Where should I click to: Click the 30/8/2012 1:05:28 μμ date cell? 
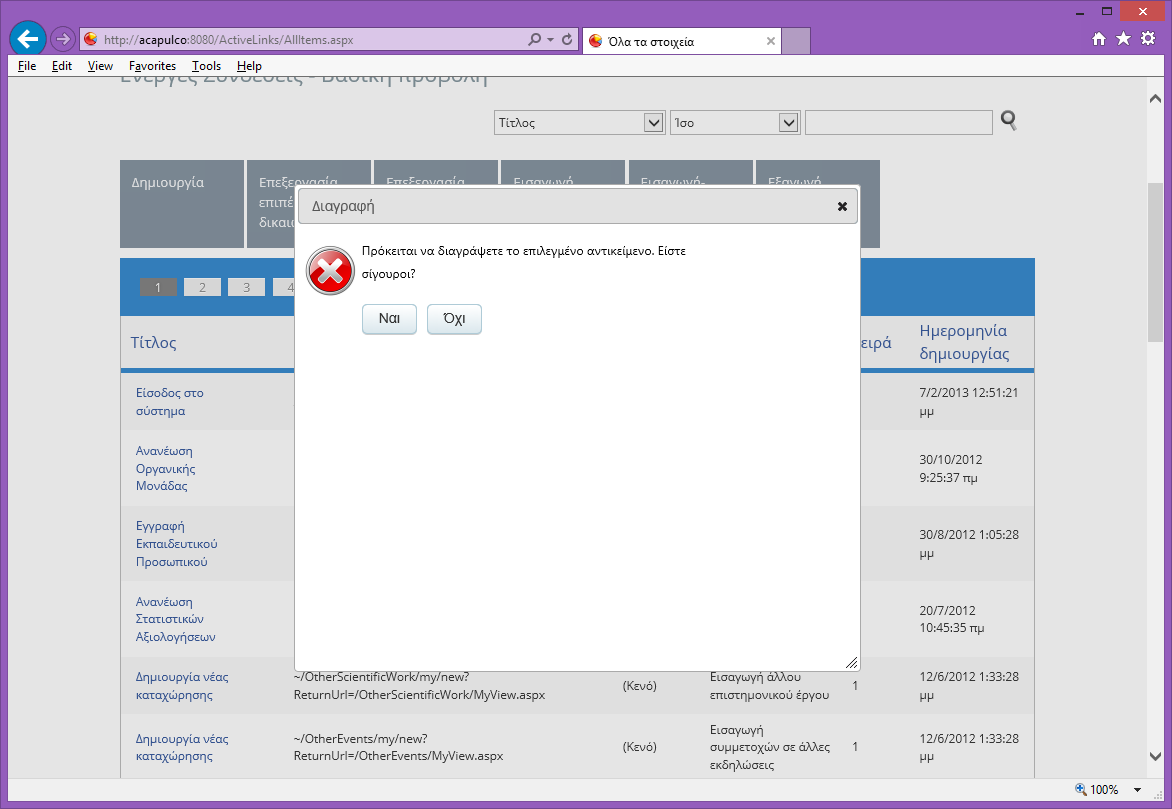969,544
